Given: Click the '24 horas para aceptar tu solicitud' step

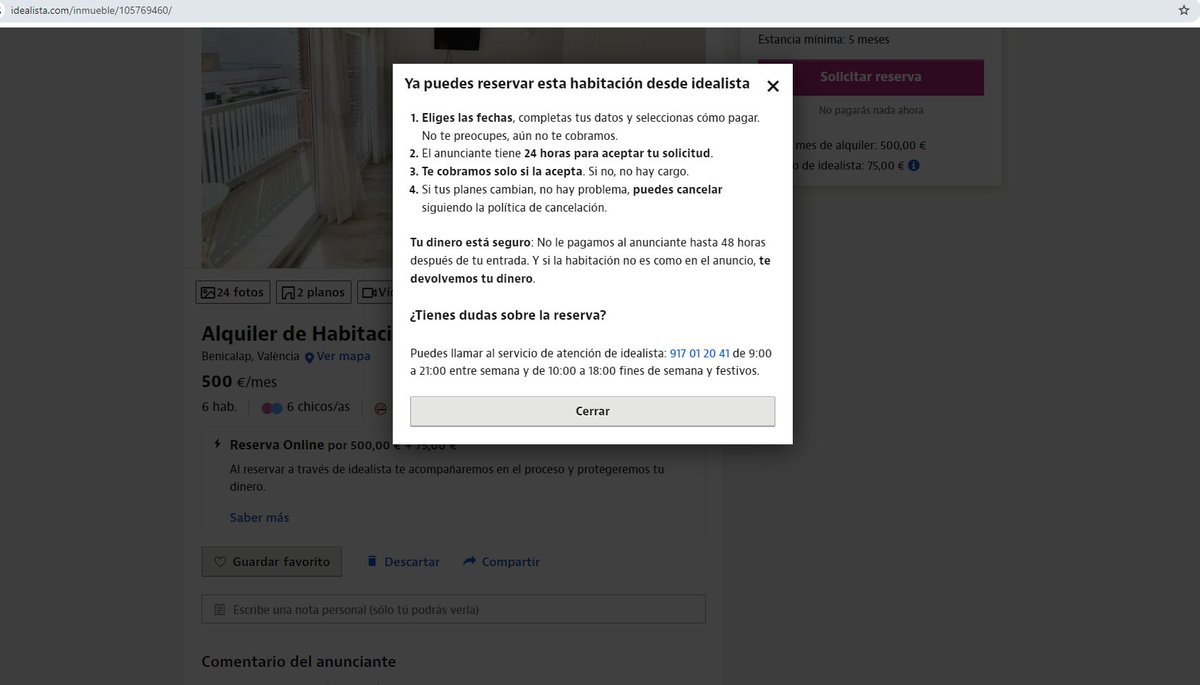Looking at the screenshot, I should click(x=617, y=154).
